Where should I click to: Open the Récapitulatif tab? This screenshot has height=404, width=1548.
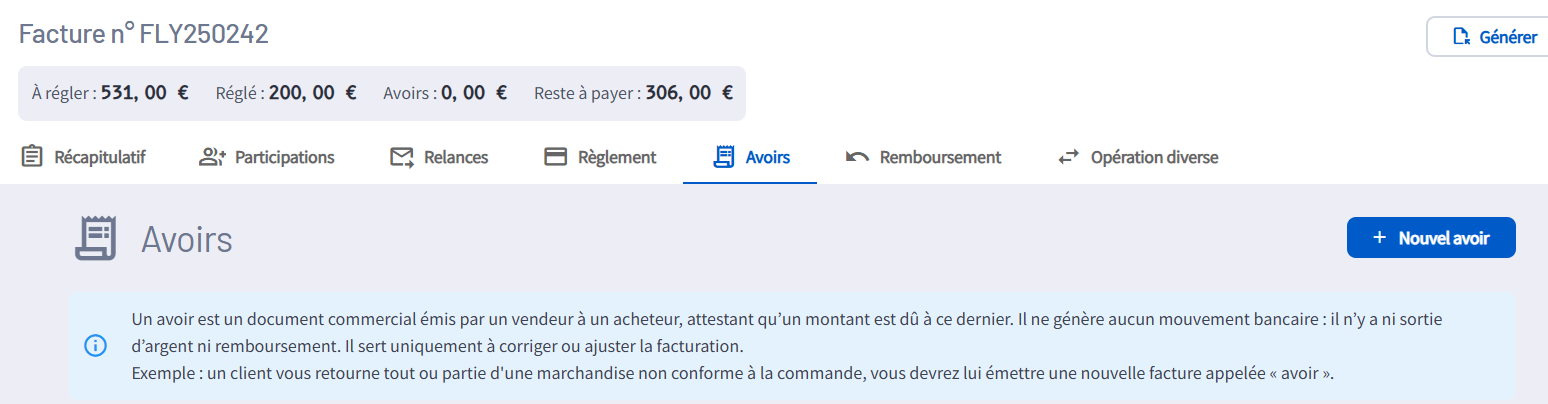100,157
